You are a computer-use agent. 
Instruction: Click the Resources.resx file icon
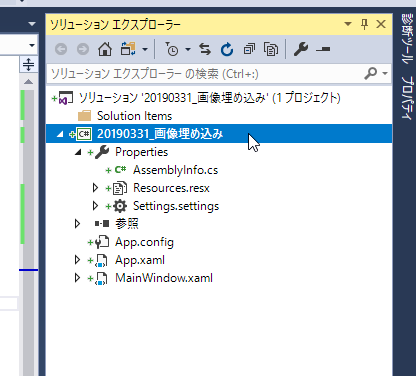pyautogui.click(x=120, y=188)
